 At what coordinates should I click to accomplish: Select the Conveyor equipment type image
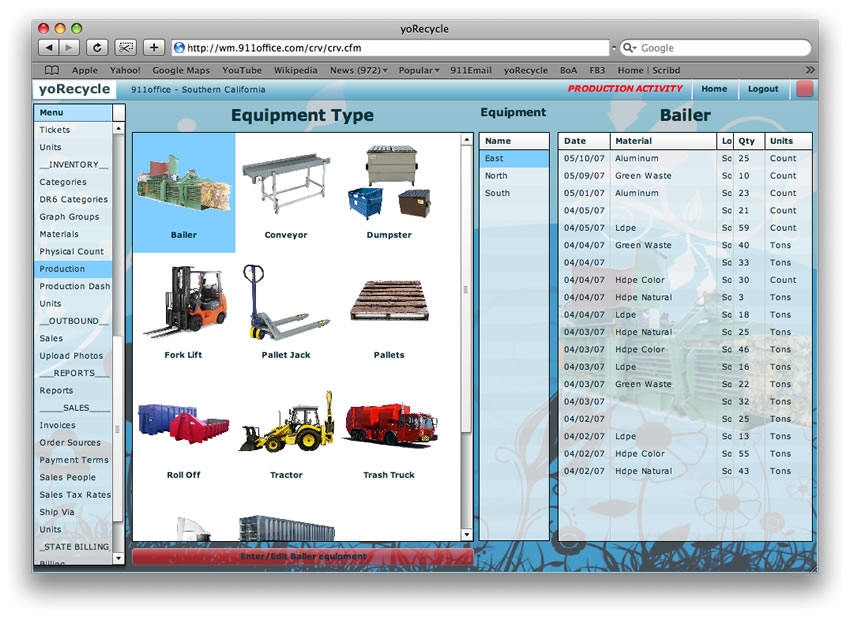(286, 183)
